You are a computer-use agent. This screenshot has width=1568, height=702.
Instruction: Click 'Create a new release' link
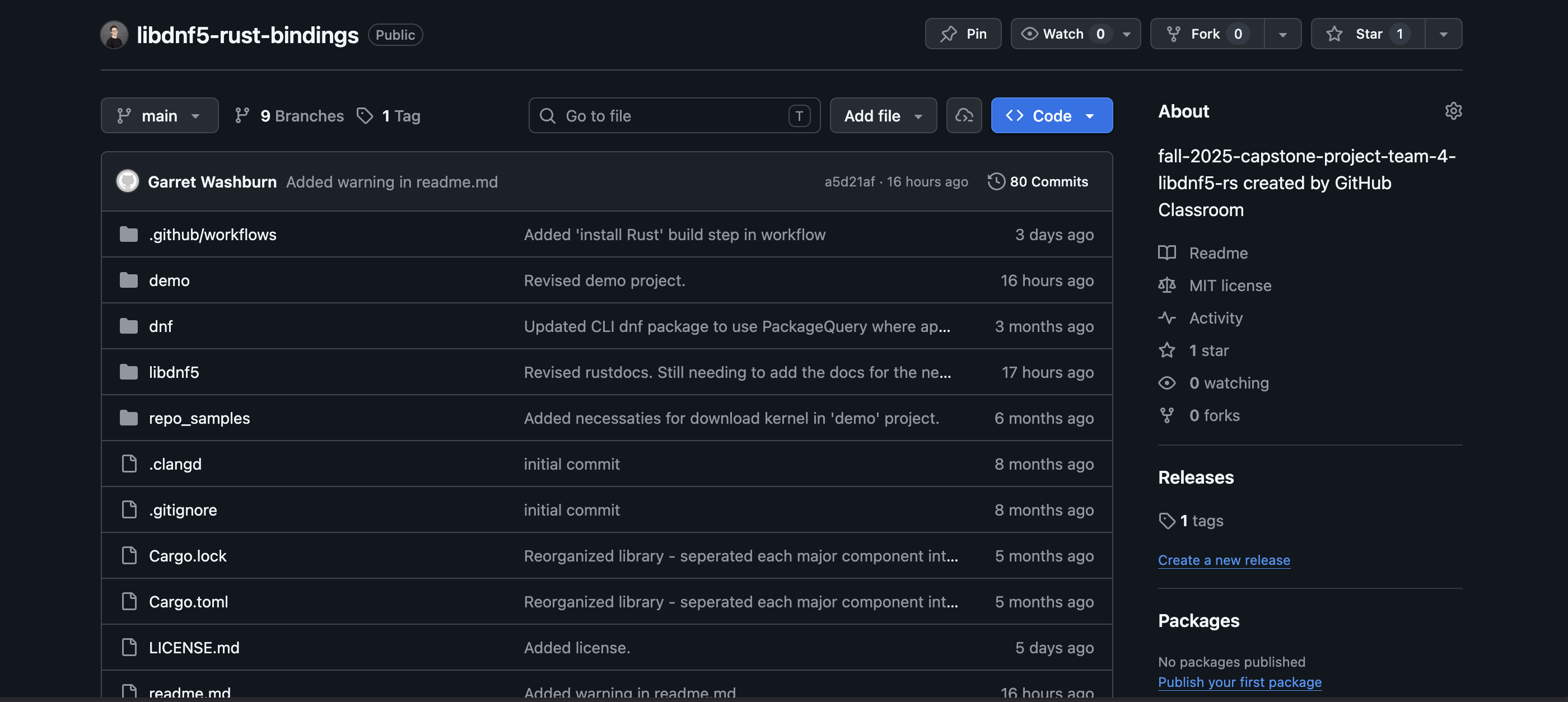tap(1224, 560)
